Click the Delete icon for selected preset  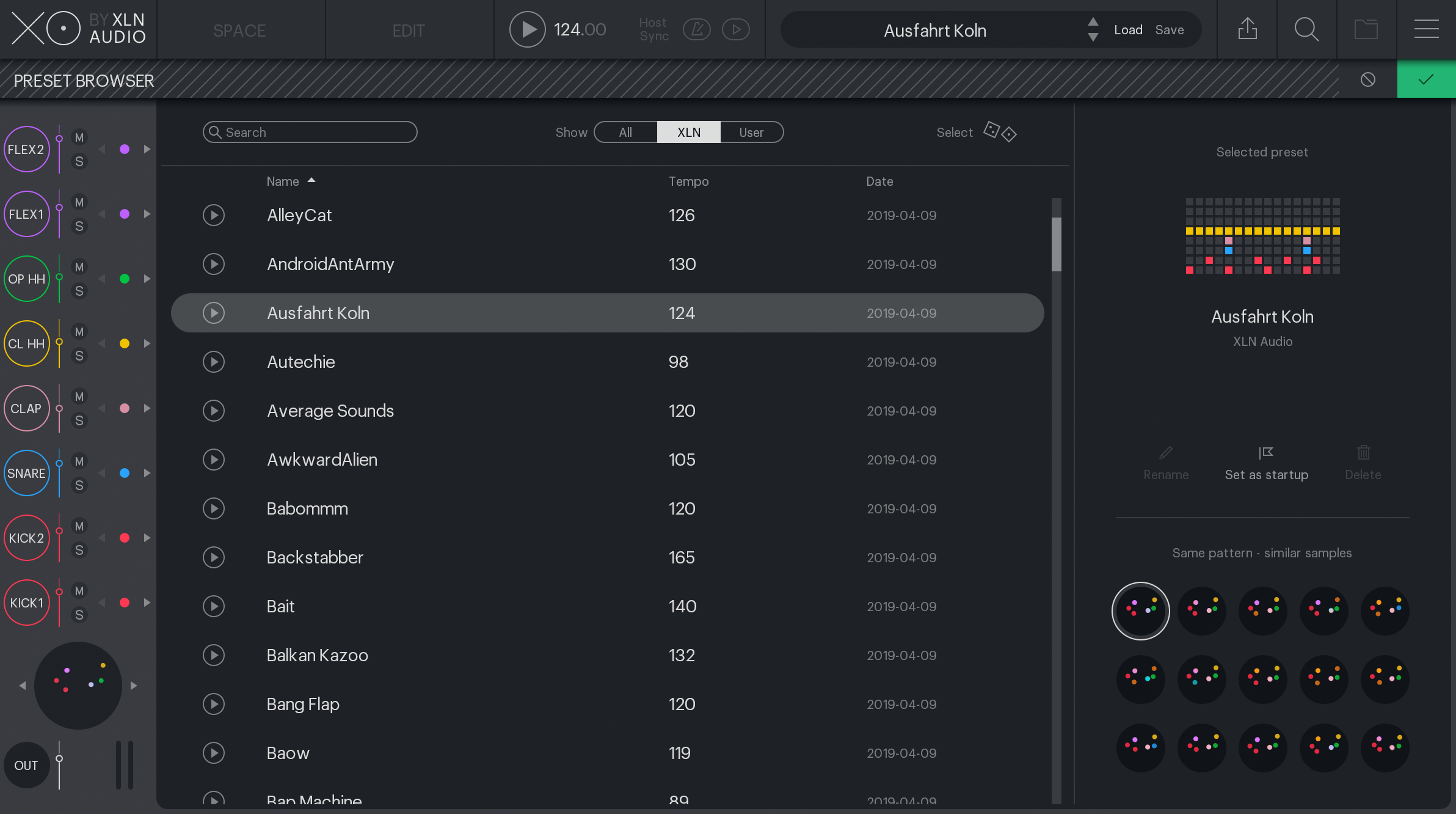[1363, 452]
